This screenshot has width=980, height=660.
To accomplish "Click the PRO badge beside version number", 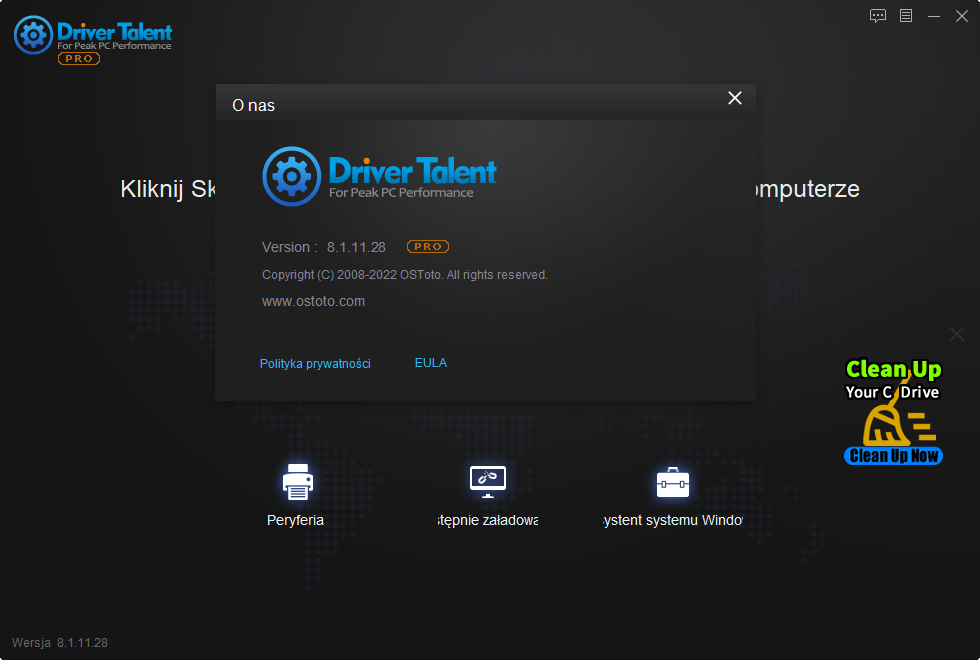I will pyautogui.click(x=428, y=247).
